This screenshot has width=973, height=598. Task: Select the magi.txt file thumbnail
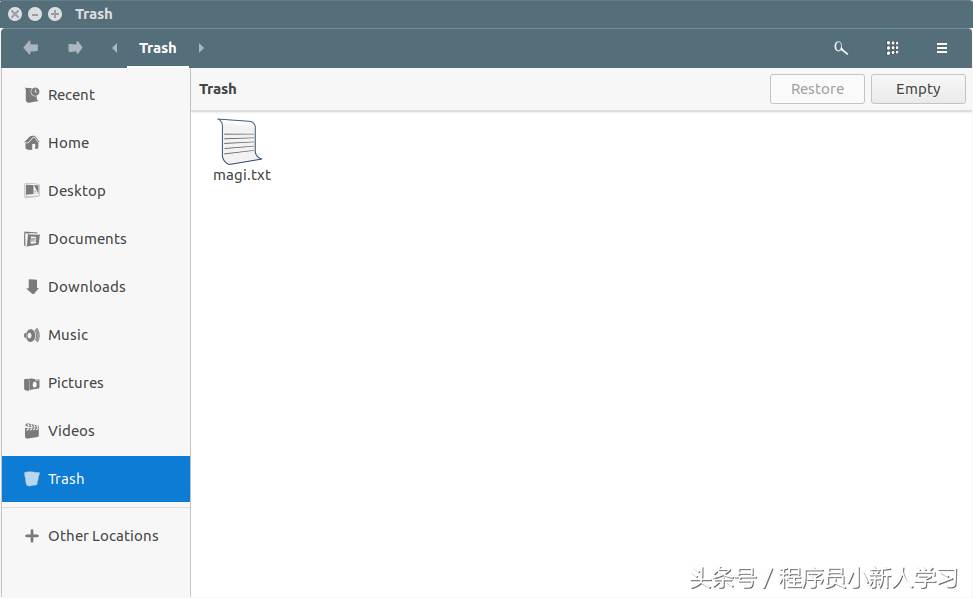(240, 150)
